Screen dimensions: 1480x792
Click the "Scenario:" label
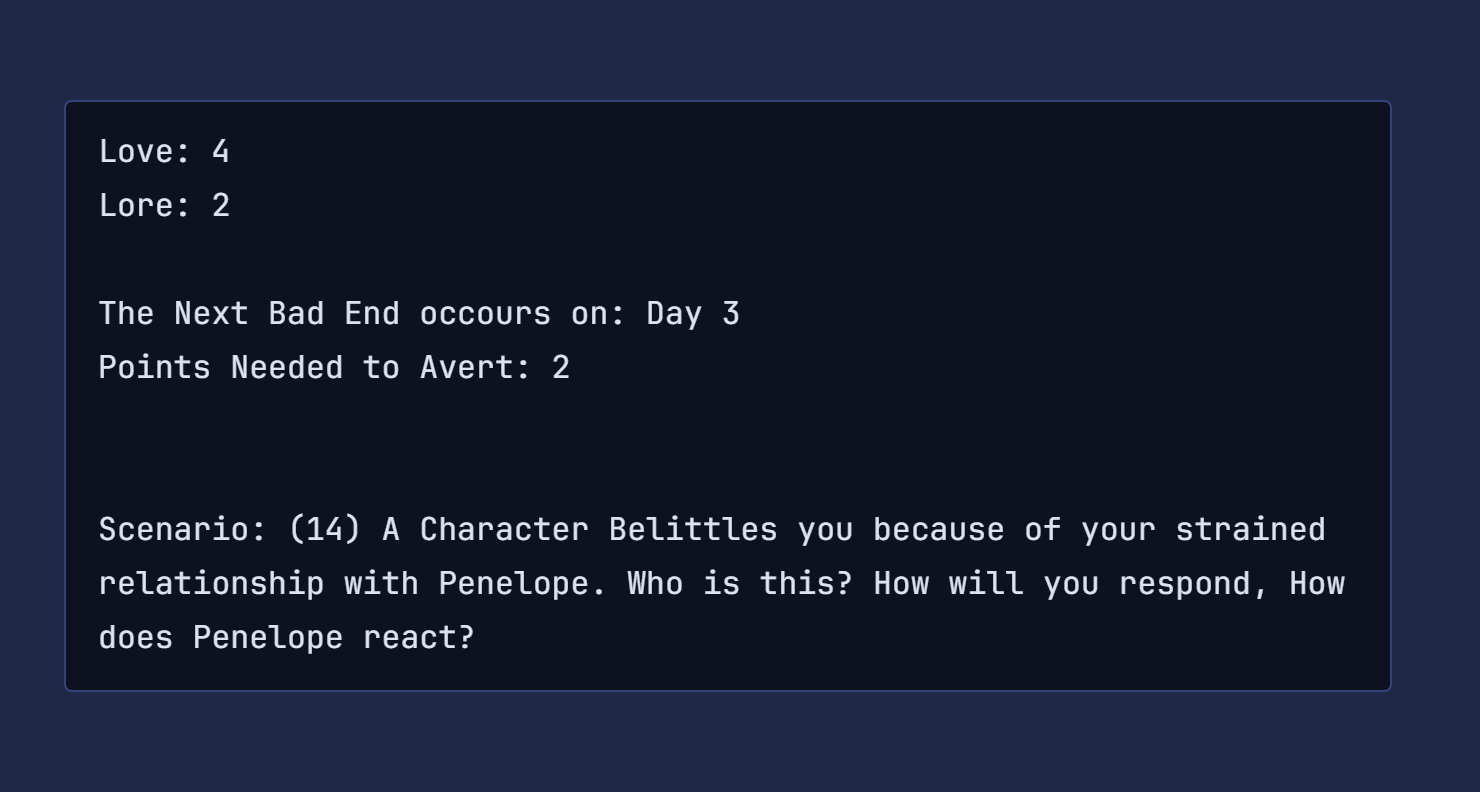tap(183, 530)
